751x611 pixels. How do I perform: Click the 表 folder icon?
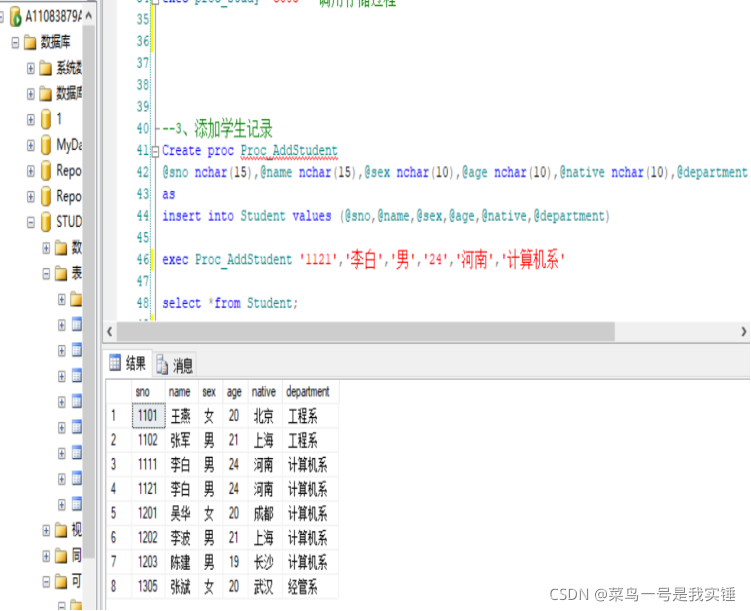[61, 274]
